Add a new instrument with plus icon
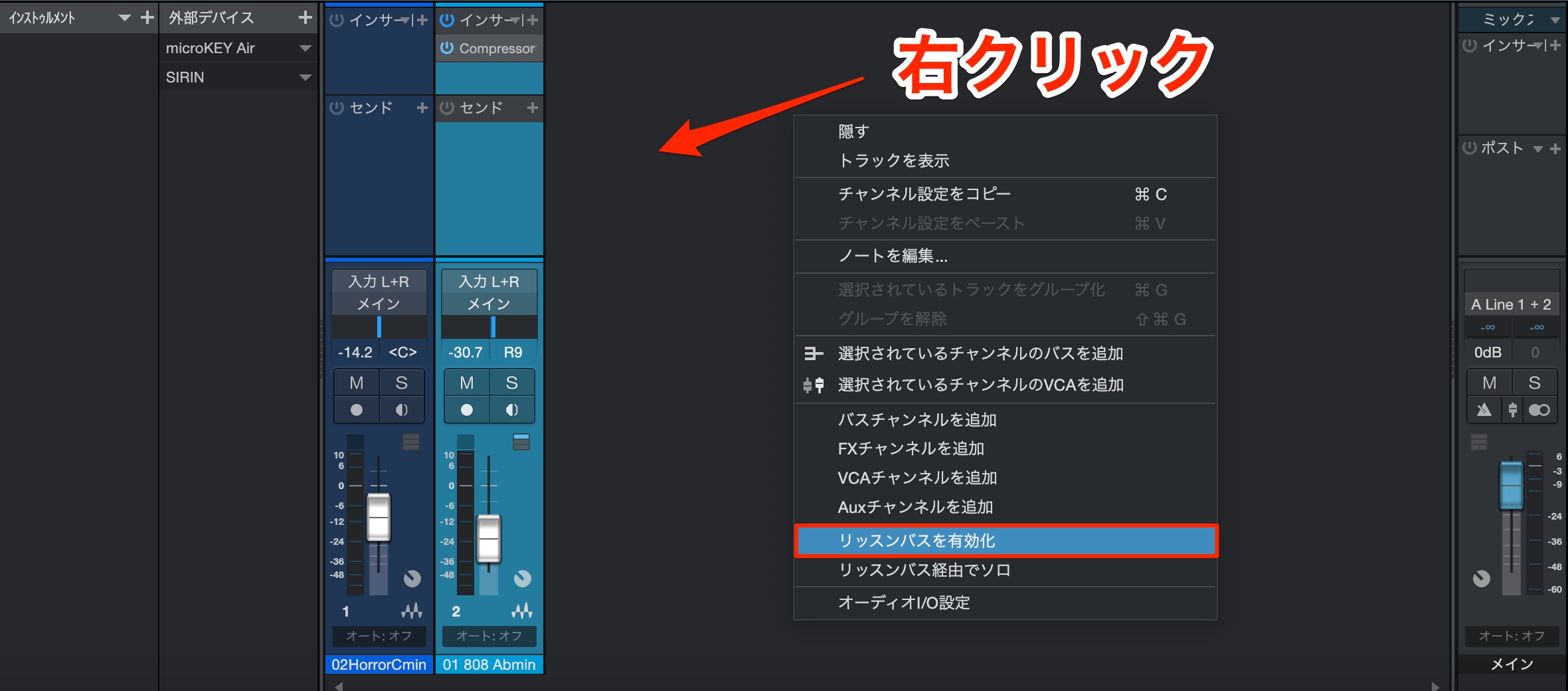The image size is (1568, 691). (x=147, y=17)
